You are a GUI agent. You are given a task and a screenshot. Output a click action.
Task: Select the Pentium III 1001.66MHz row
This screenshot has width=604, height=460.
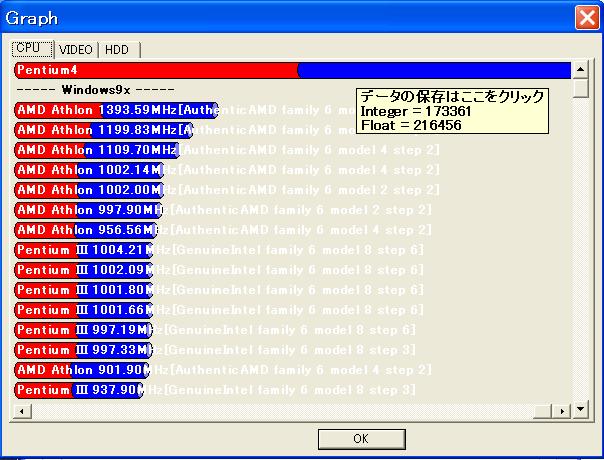[219, 311]
